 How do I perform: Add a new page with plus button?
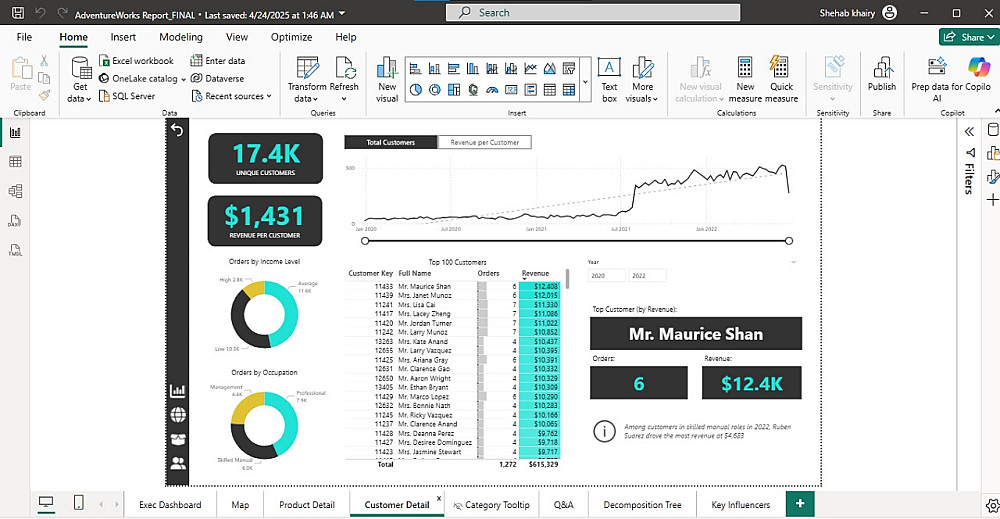point(800,504)
